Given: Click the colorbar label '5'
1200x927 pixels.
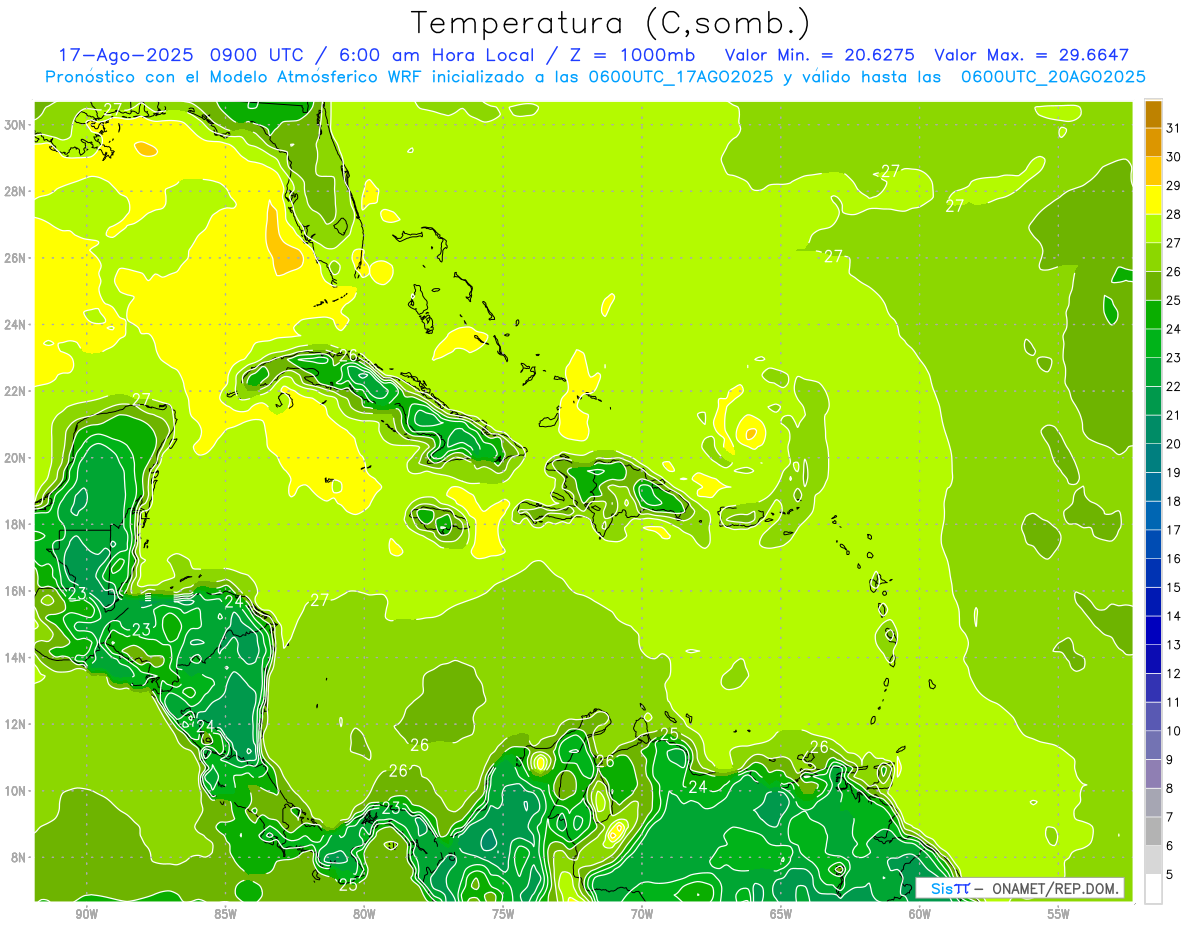Looking at the screenshot, I should tap(1169, 875).
